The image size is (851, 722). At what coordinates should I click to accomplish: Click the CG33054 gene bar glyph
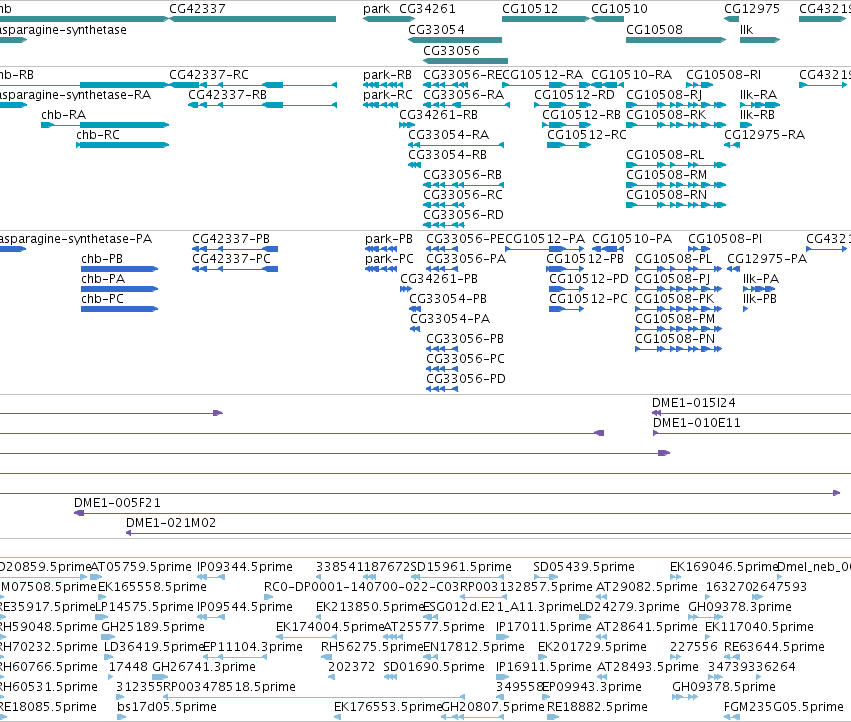tap(455, 40)
